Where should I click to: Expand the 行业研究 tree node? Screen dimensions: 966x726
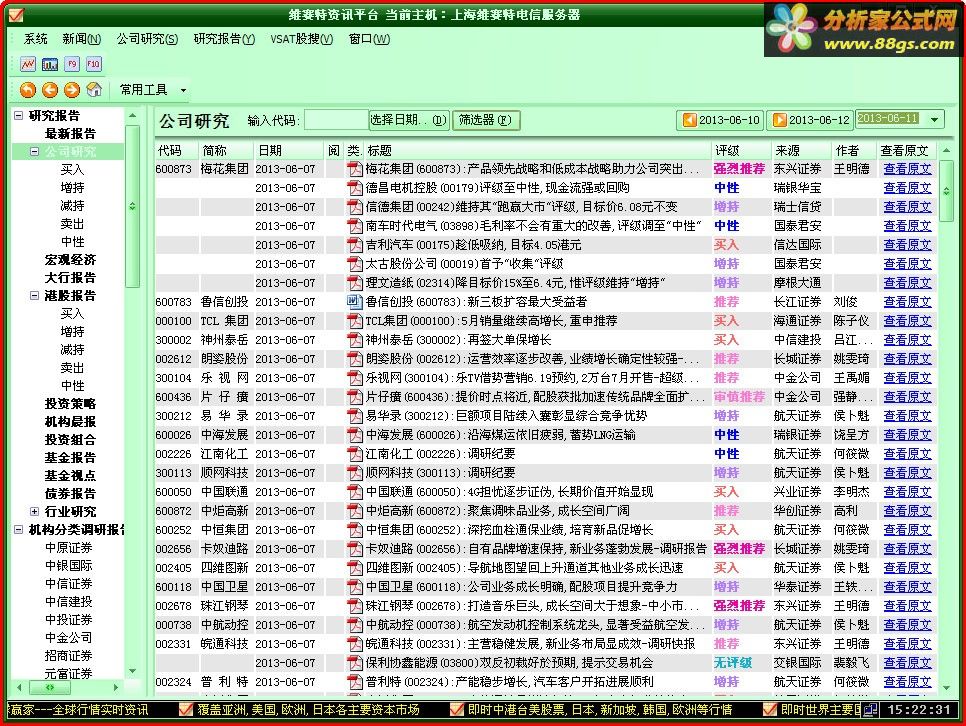tap(34, 511)
